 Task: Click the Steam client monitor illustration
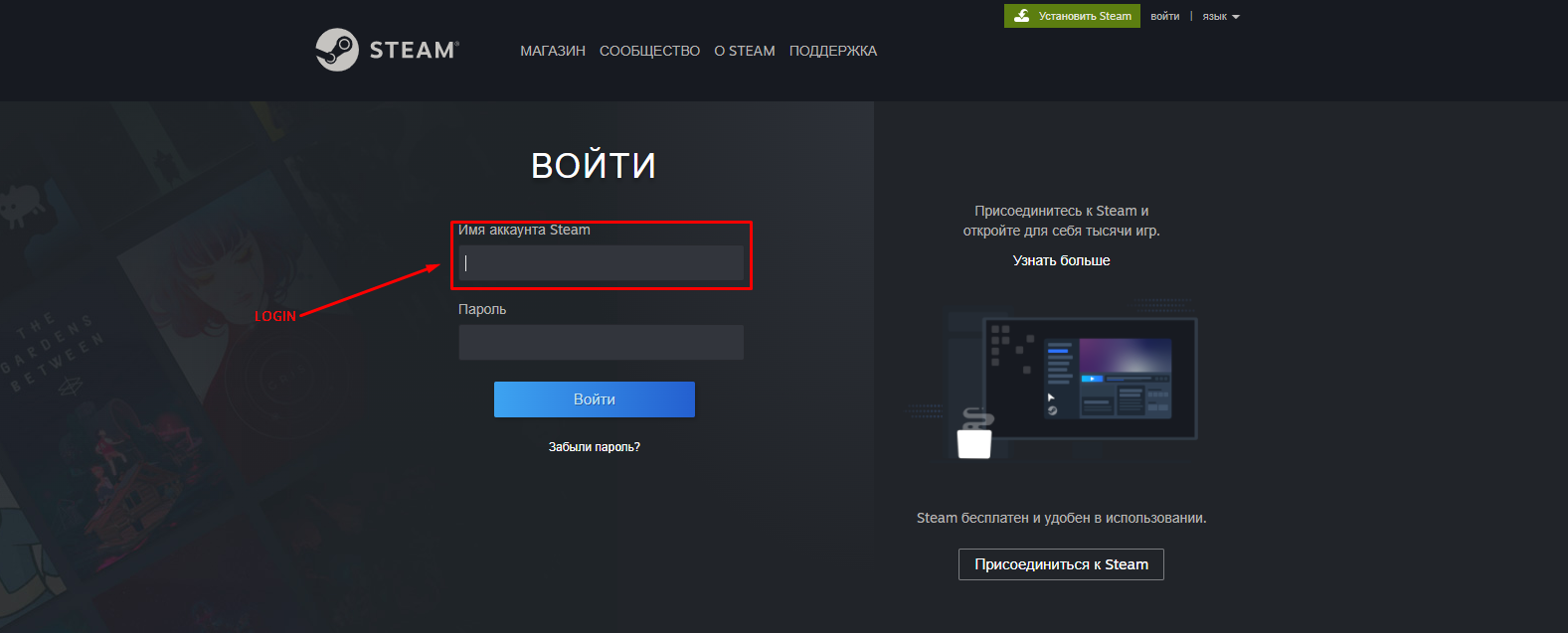pyautogui.click(x=1090, y=378)
